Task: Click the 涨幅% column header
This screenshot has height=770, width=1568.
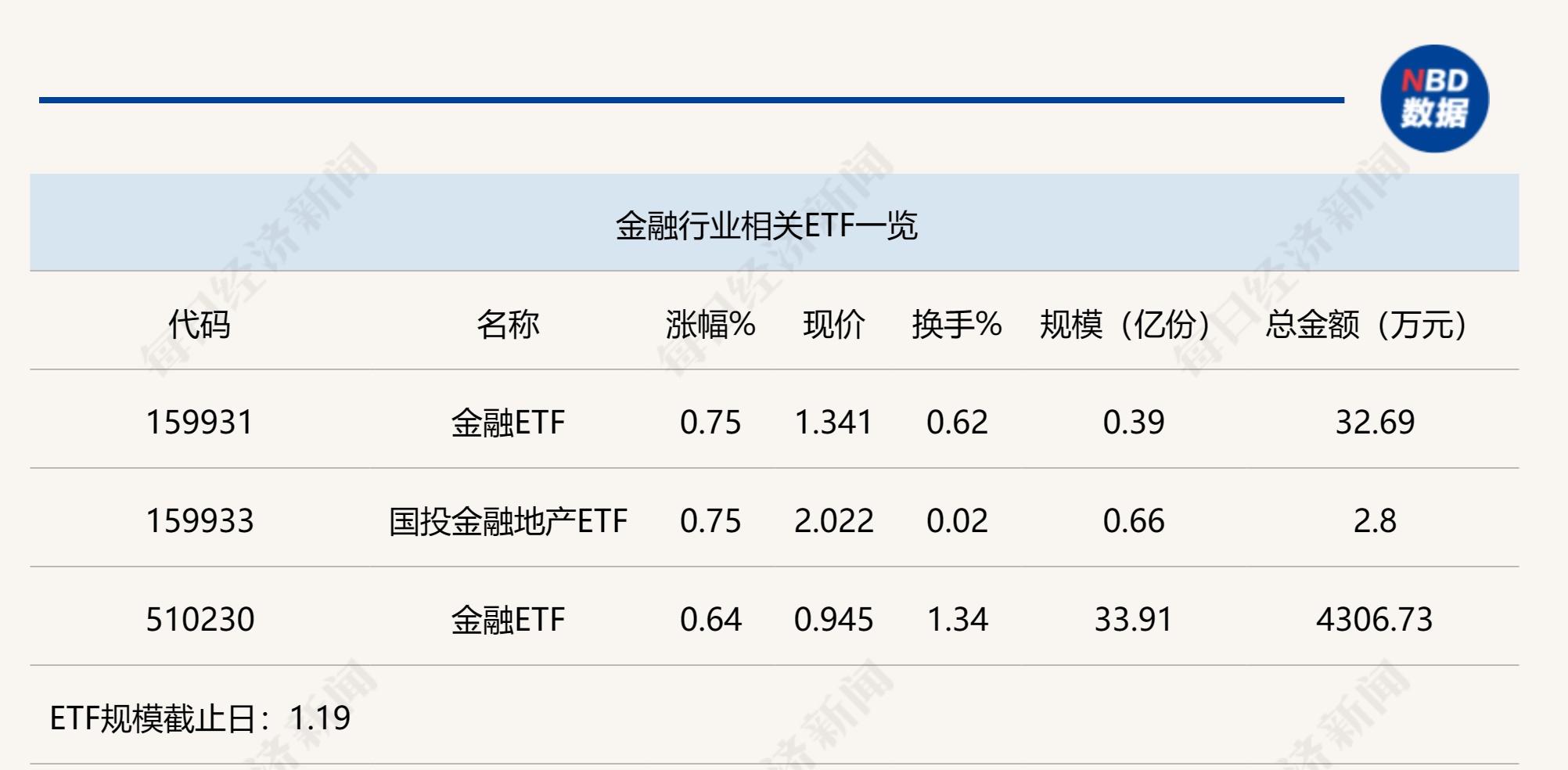Action: pos(710,324)
